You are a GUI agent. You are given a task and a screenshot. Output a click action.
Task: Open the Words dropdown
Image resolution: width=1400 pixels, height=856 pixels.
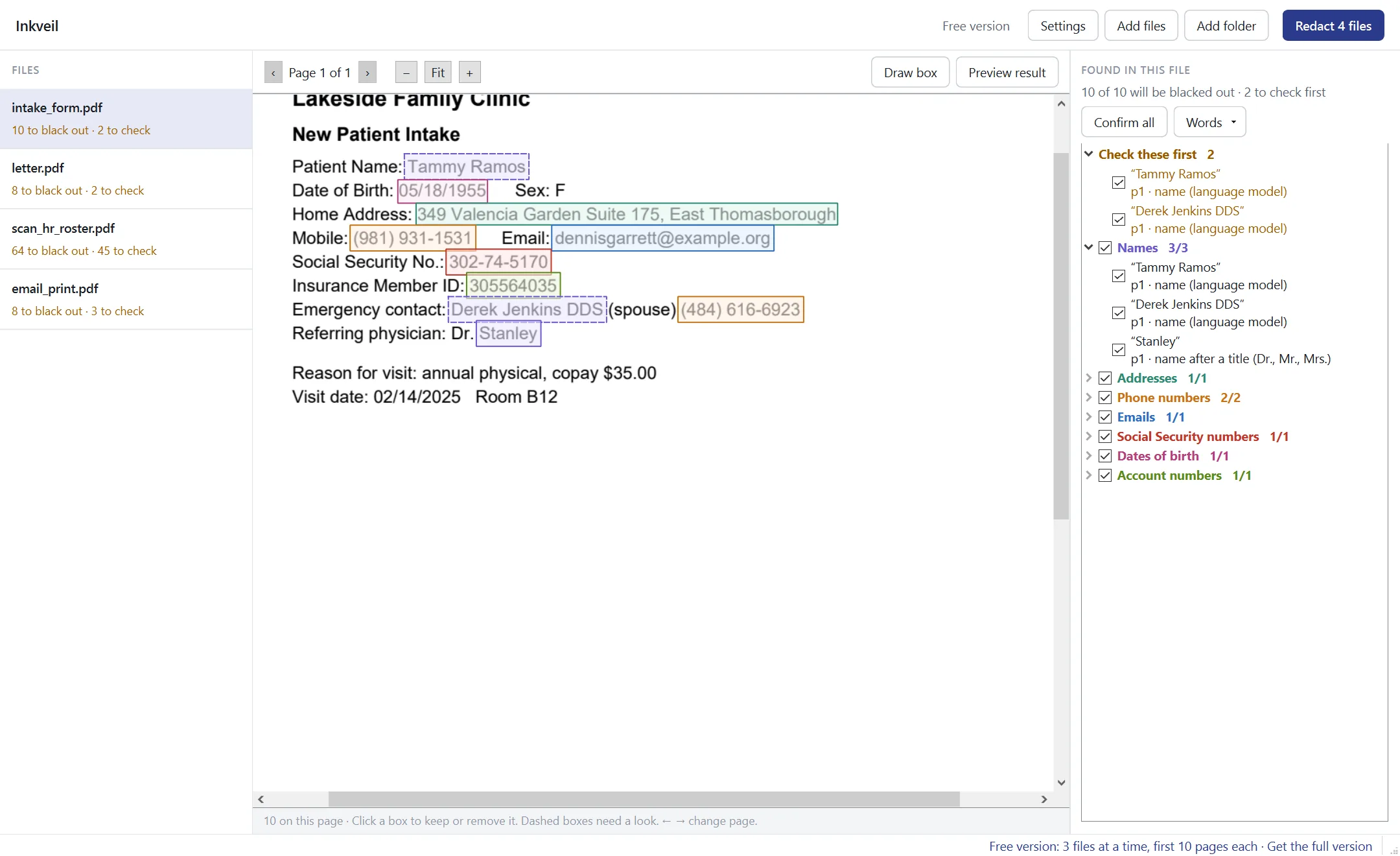click(x=1209, y=123)
